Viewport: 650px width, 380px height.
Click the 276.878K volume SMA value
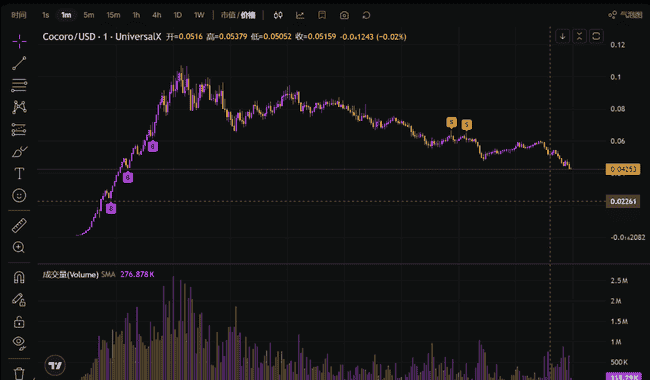point(137,274)
